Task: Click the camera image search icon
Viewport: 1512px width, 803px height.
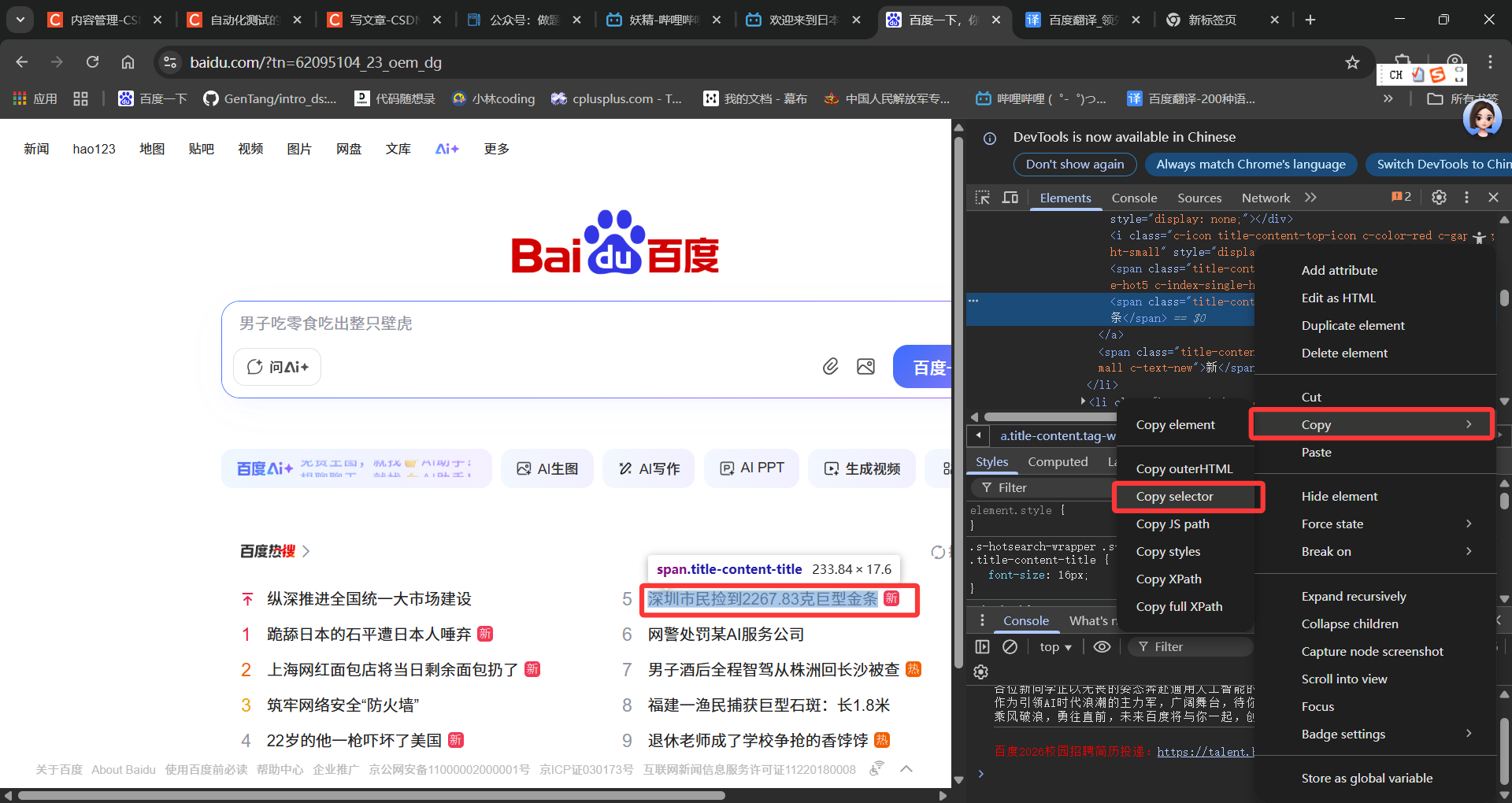Action: point(866,366)
